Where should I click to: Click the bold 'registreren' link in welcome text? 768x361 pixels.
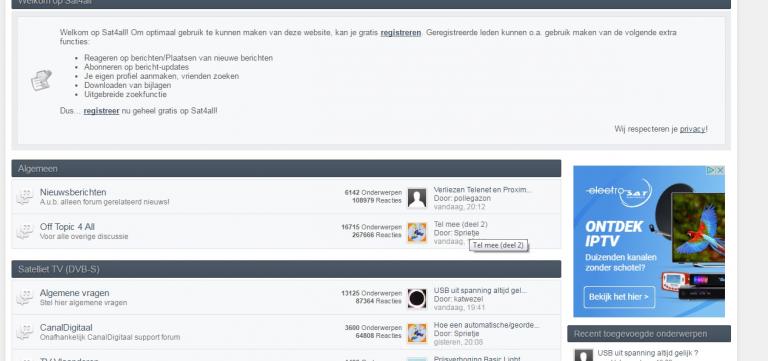401,33
